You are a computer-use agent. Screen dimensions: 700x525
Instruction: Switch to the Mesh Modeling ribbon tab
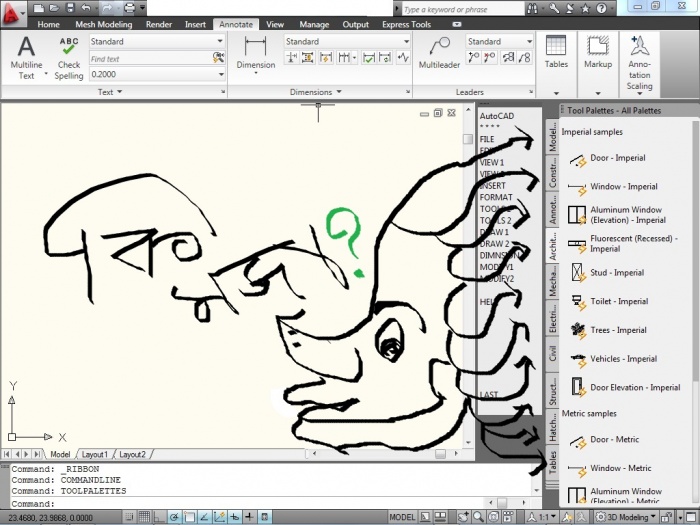pos(103,24)
